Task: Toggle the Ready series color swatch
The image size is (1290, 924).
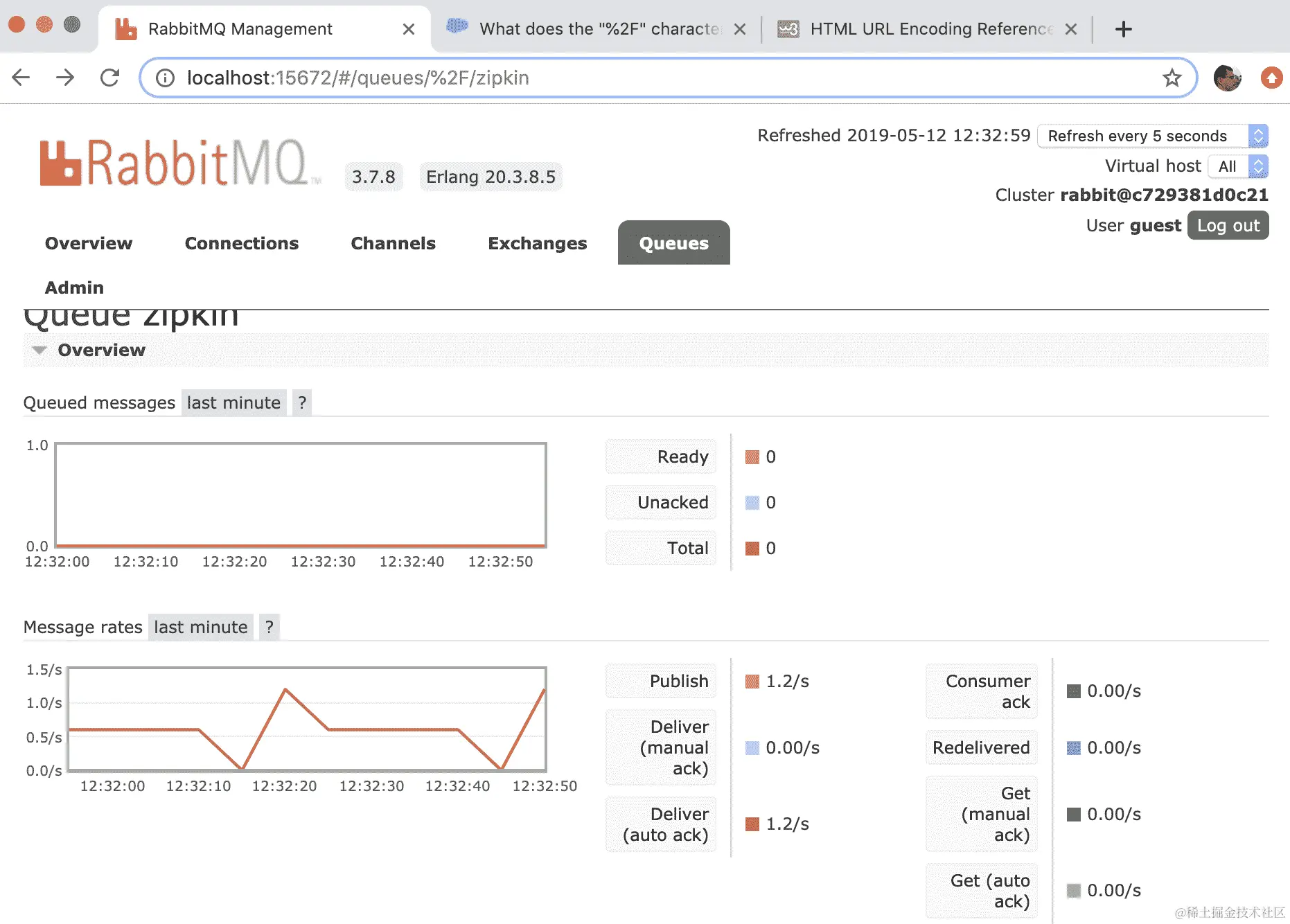Action: pos(752,457)
